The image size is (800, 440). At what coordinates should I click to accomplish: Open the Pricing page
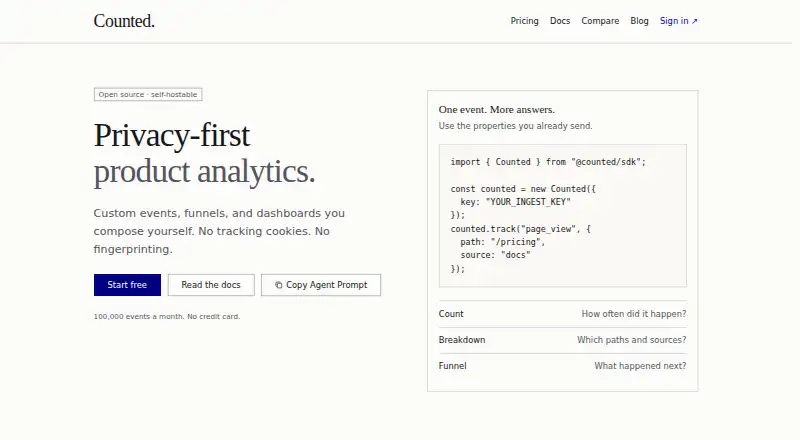[x=524, y=21]
